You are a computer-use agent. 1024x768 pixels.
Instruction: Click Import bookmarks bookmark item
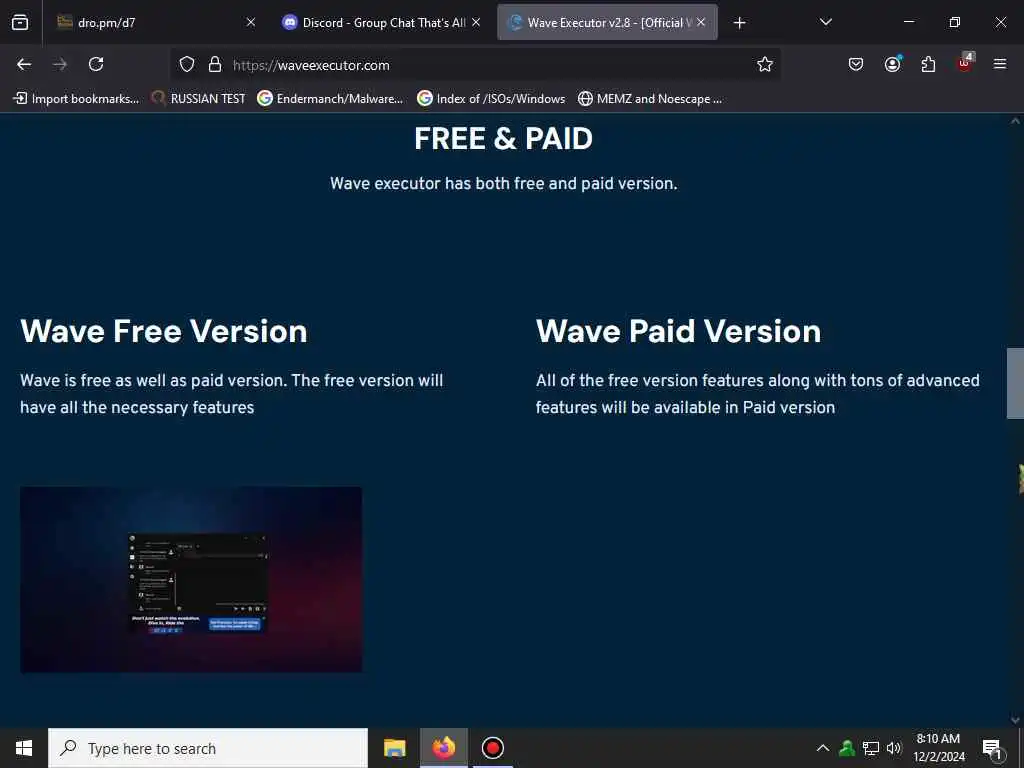point(76,99)
